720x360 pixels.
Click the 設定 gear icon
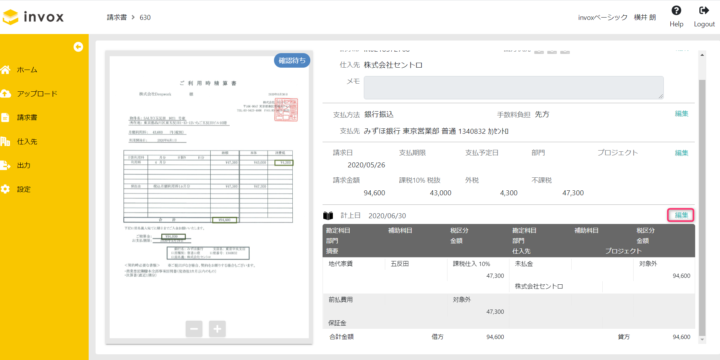click(6, 189)
